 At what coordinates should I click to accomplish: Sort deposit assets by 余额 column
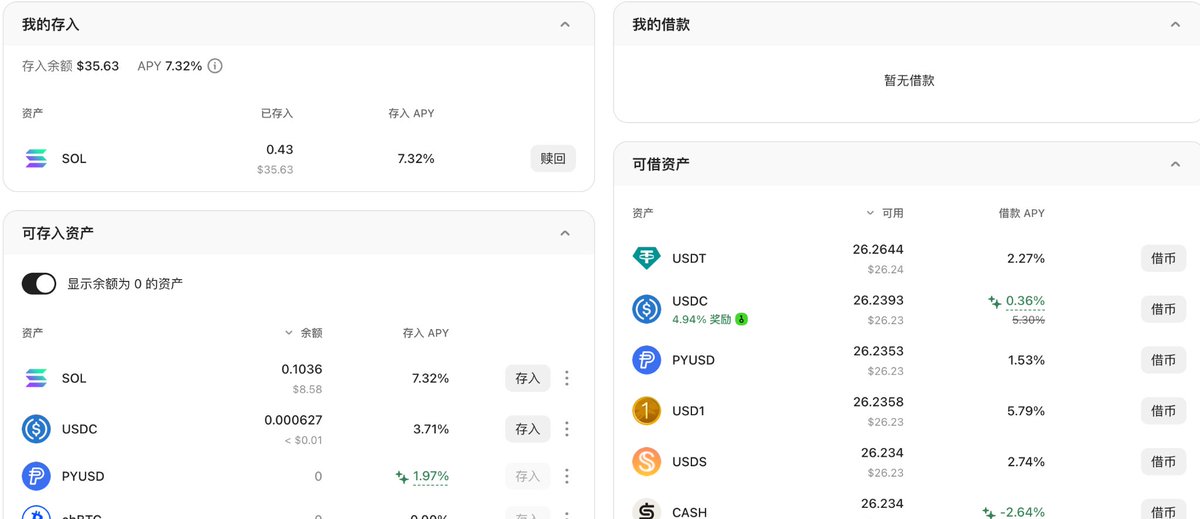pos(304,333)
